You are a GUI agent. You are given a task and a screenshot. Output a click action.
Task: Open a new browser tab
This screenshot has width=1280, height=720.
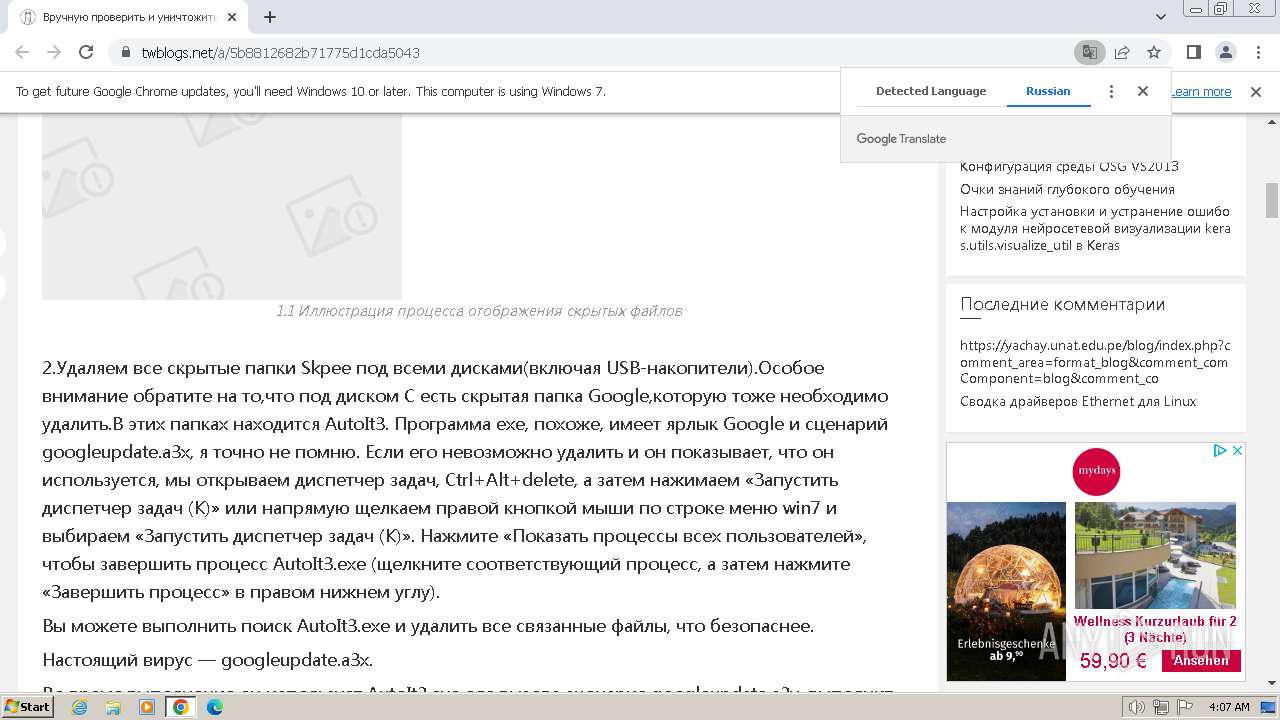point(270,17)
